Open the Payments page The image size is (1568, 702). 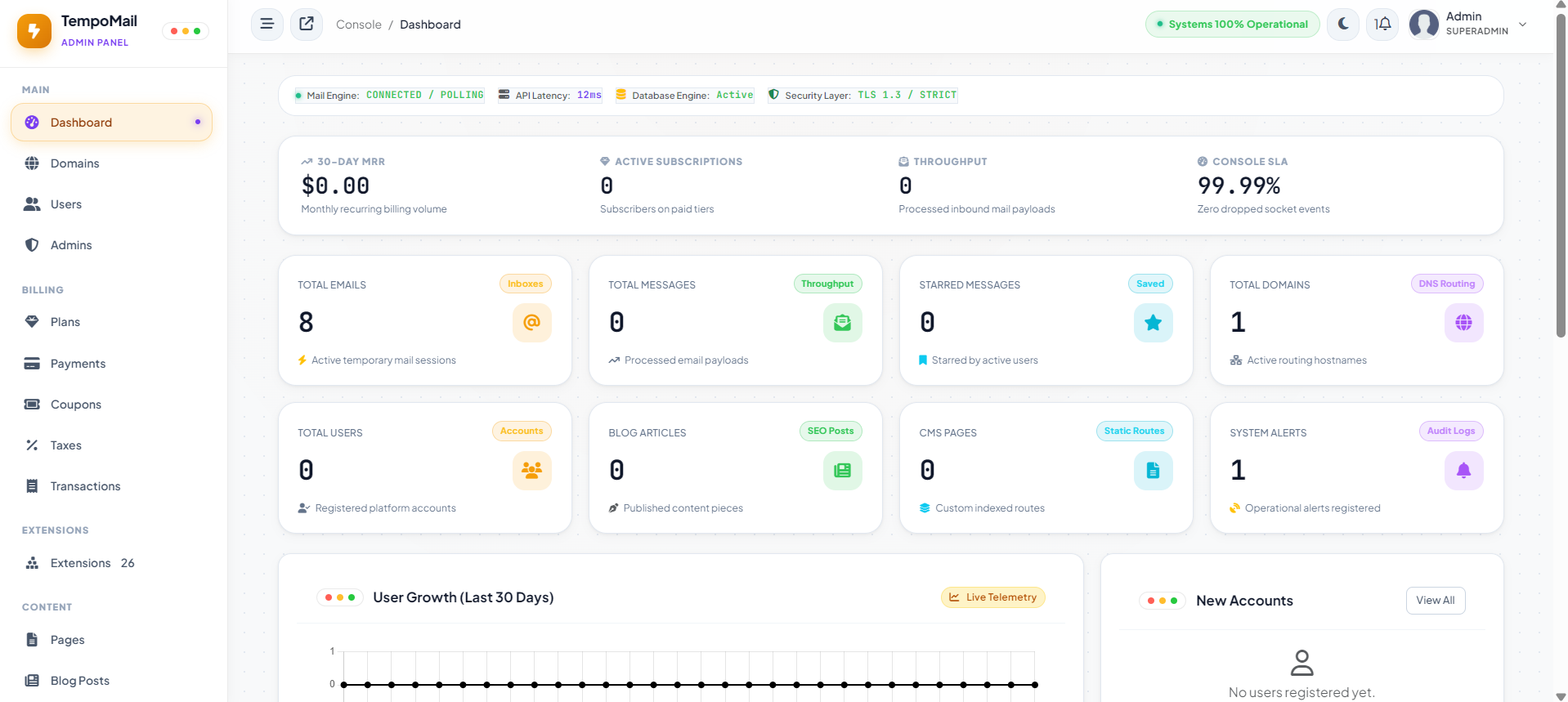pos(111,364)
